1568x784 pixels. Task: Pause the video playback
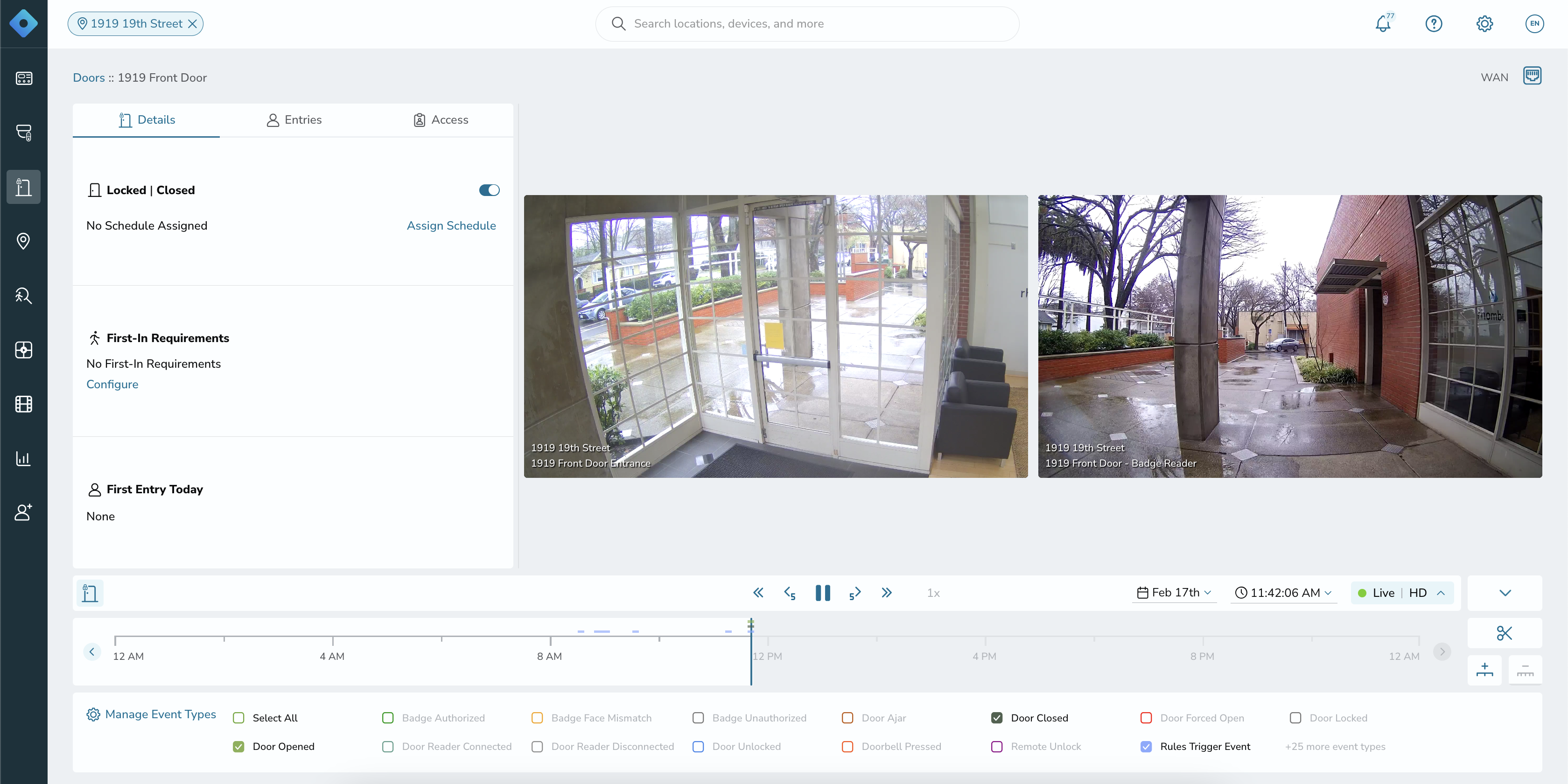[x=822, y=592]
